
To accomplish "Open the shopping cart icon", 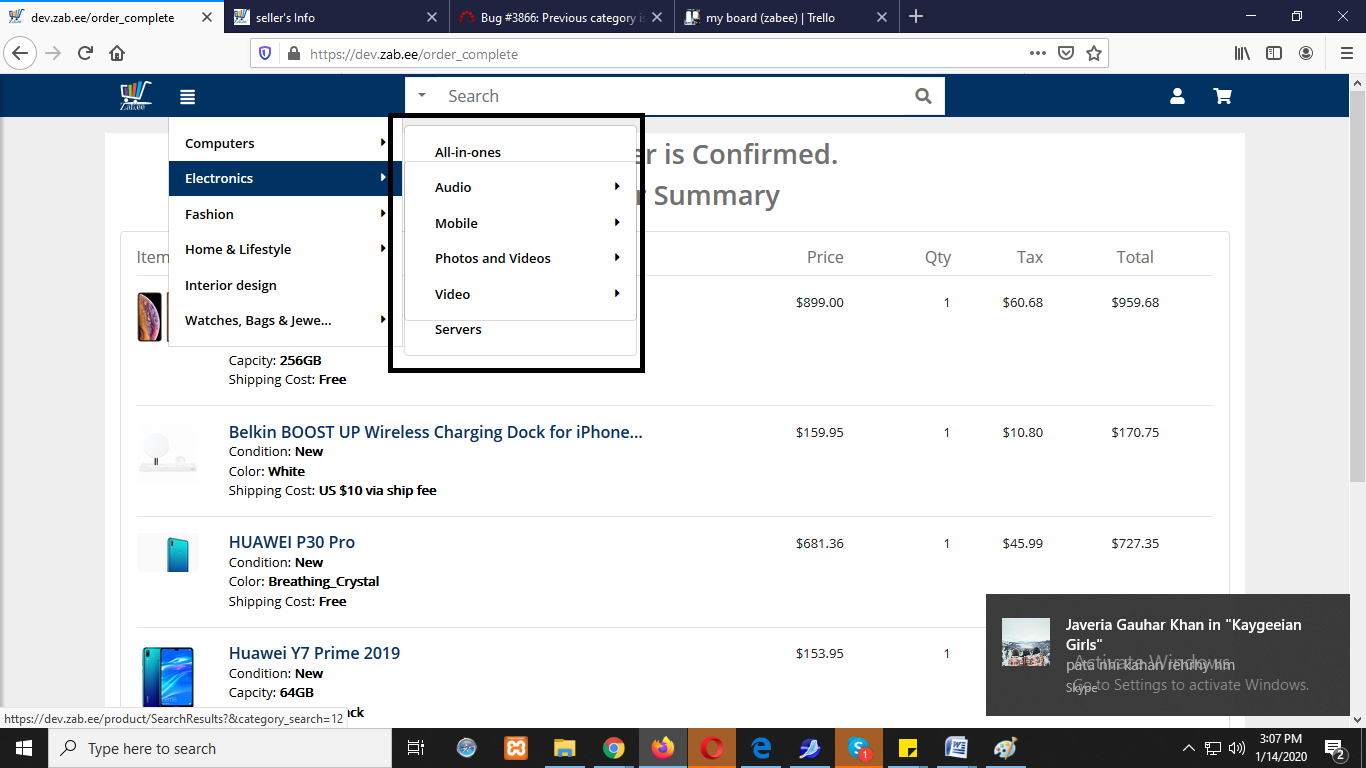I will point(1222,96).
